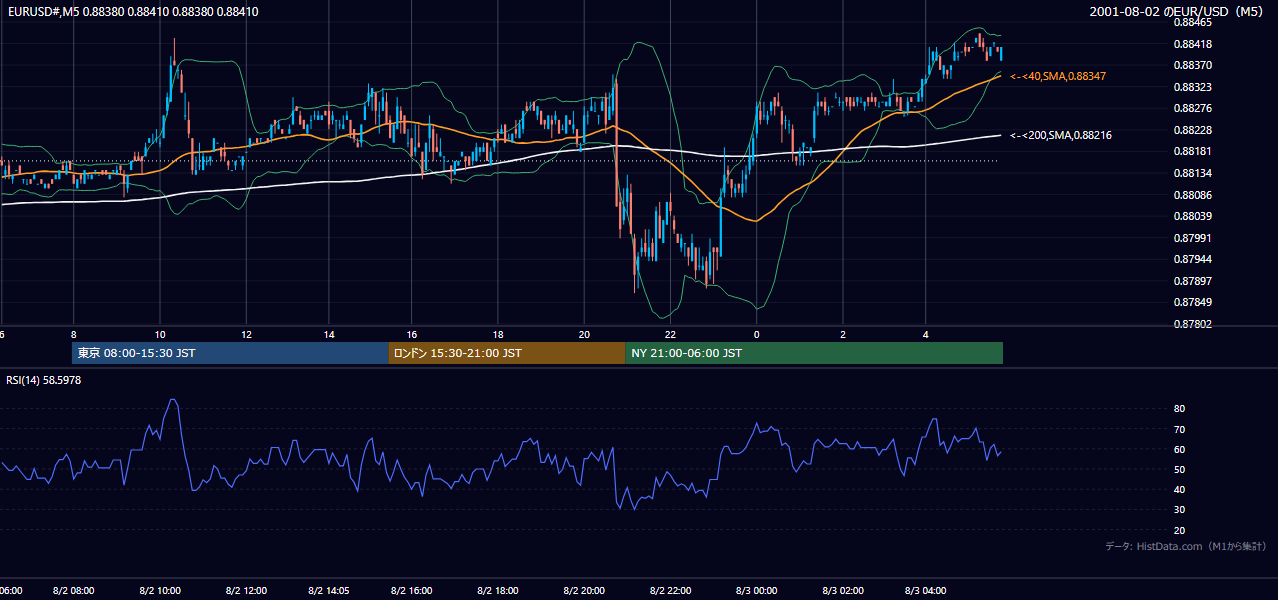Click time label 8/2 08:00
Screen dimensions: 1278x600
coord(74,590)
